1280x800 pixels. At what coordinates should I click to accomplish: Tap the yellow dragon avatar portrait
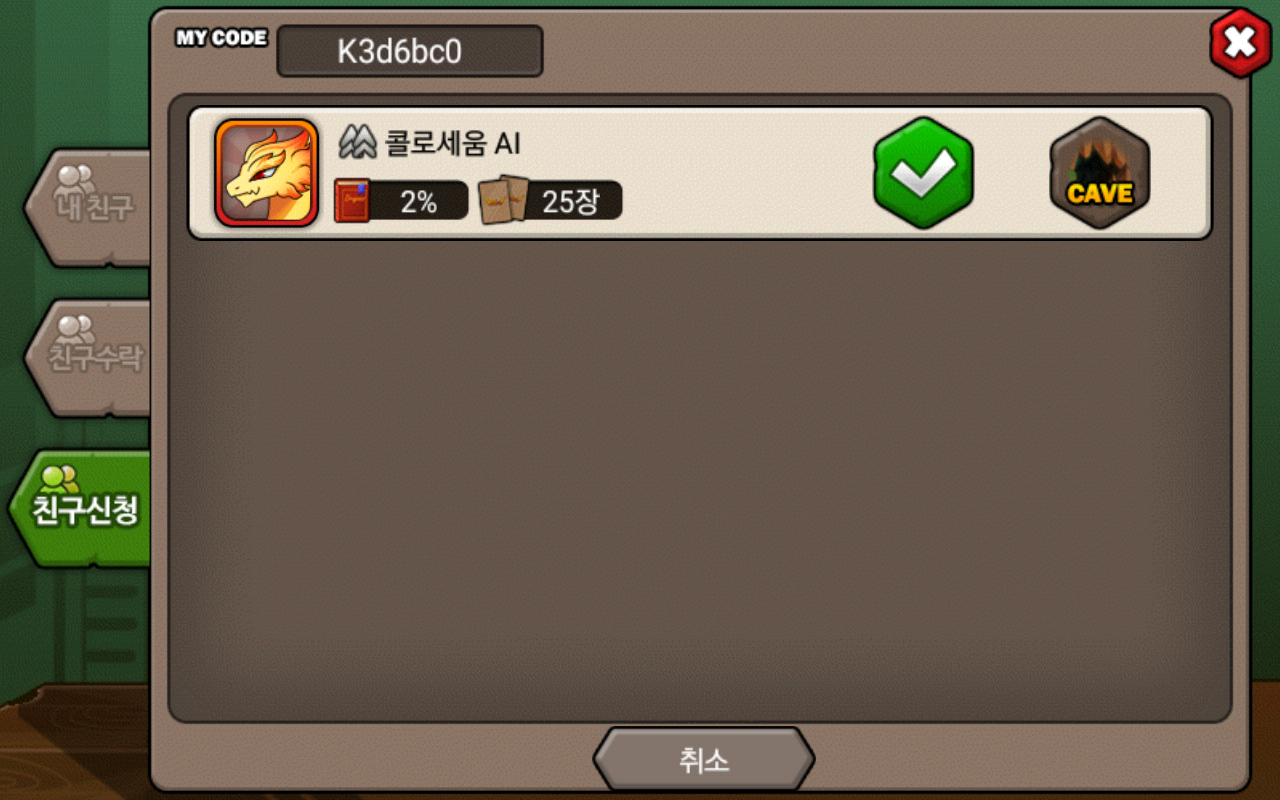click(267, 173)
